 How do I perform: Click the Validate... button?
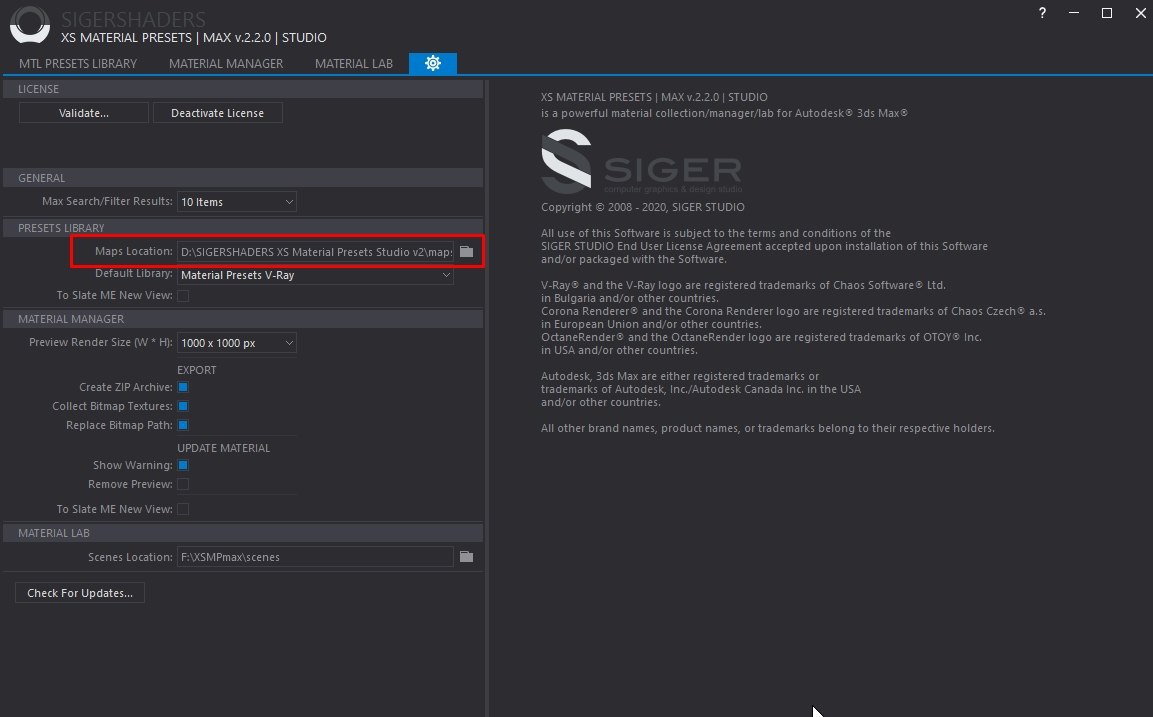tap(84, 113)
